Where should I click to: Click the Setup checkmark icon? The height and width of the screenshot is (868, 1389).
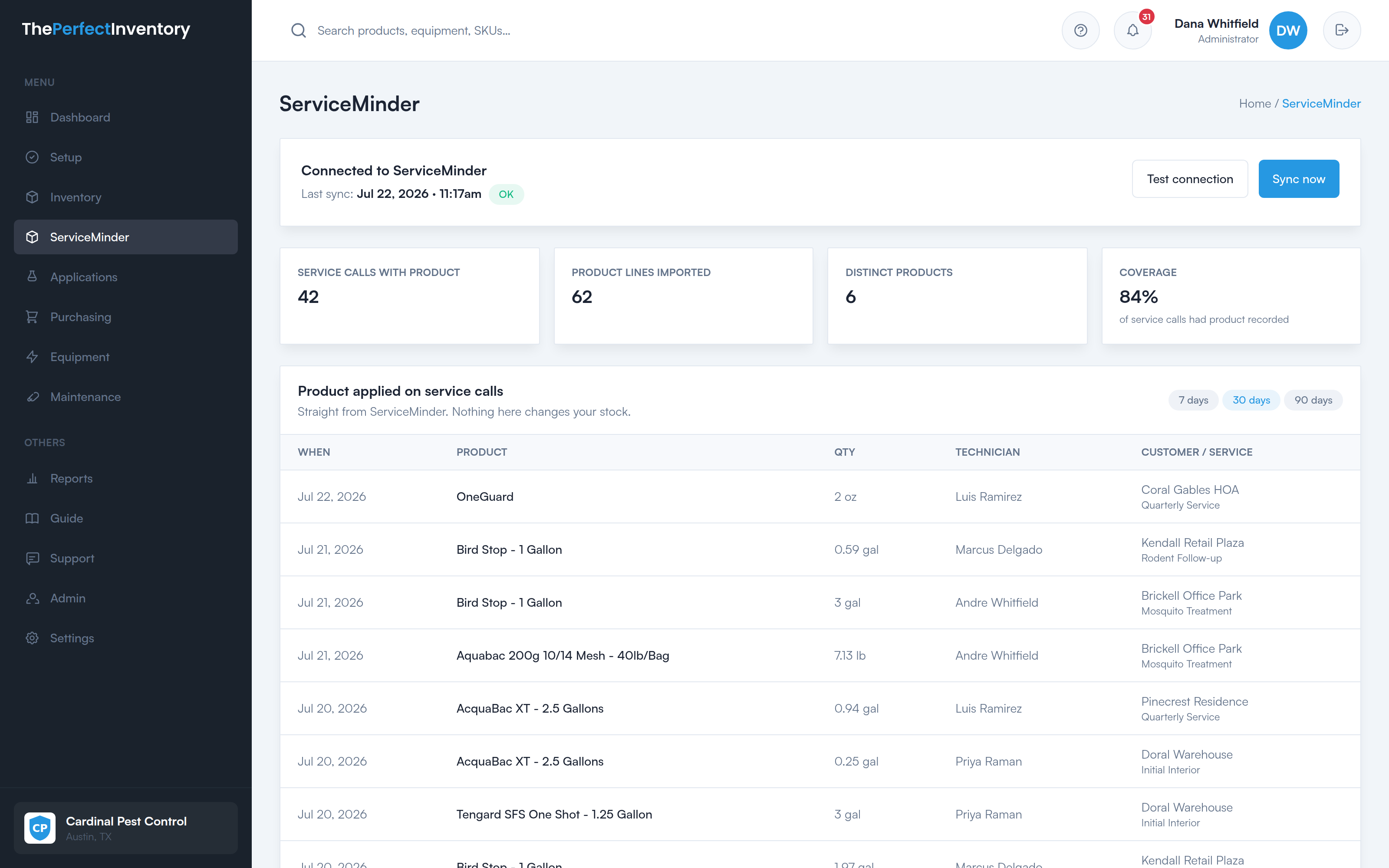click(x=32, y=157)
